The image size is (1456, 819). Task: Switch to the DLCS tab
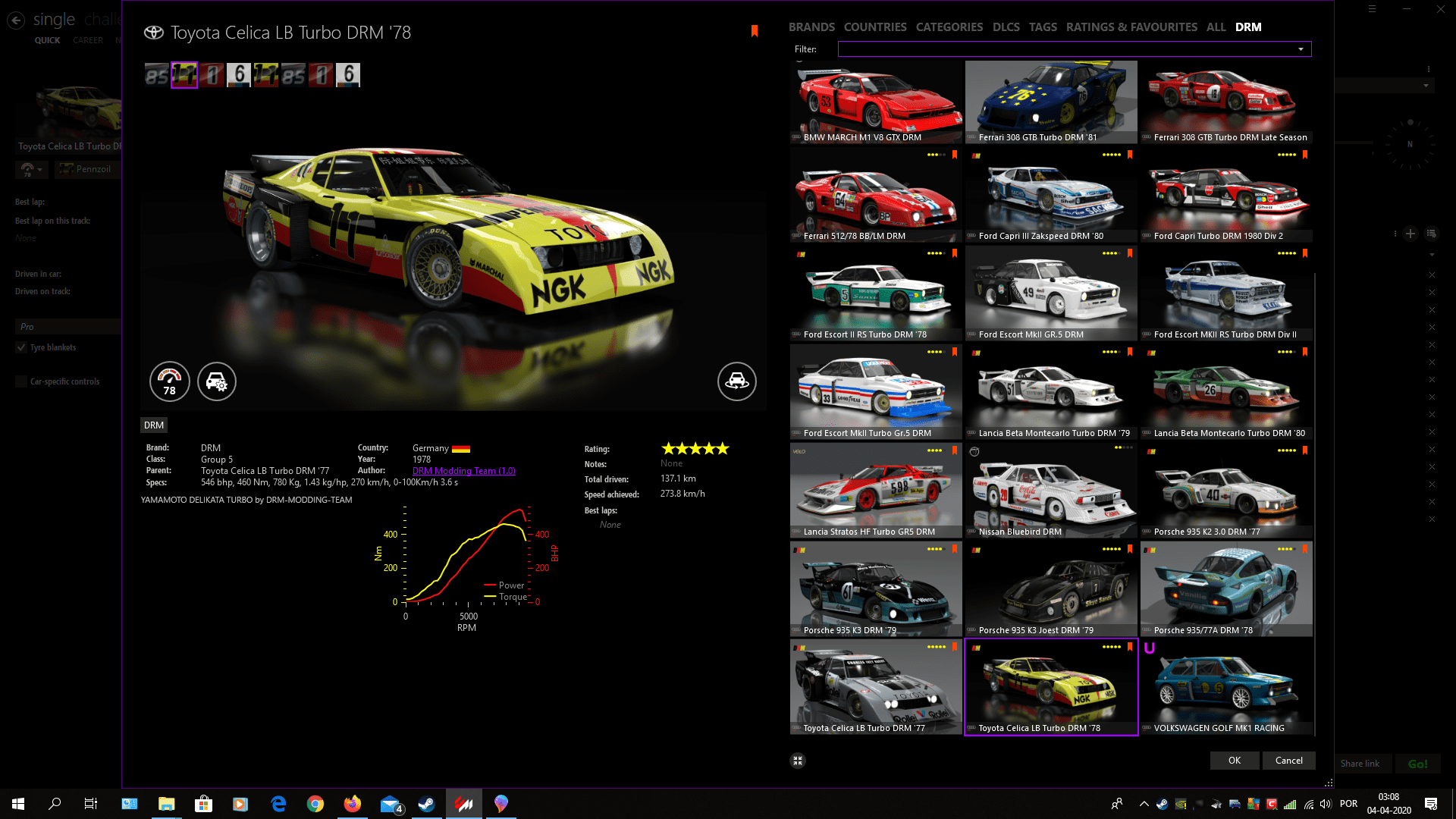pyautogui.click(x=1006, y=27)
